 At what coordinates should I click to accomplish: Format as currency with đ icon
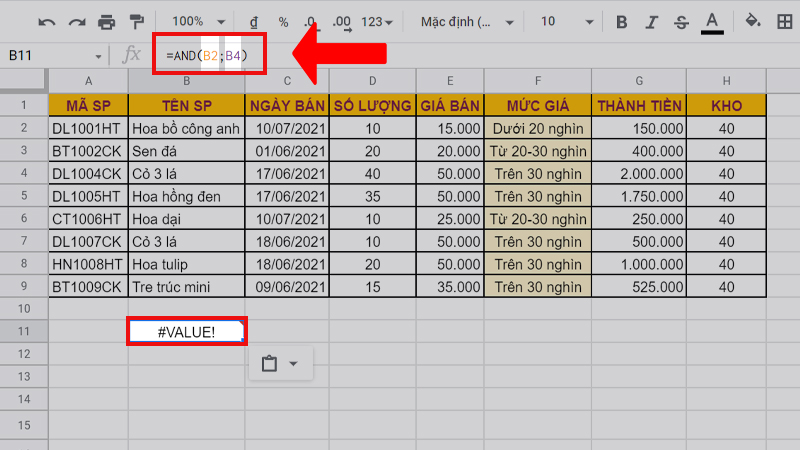[254, 22]
